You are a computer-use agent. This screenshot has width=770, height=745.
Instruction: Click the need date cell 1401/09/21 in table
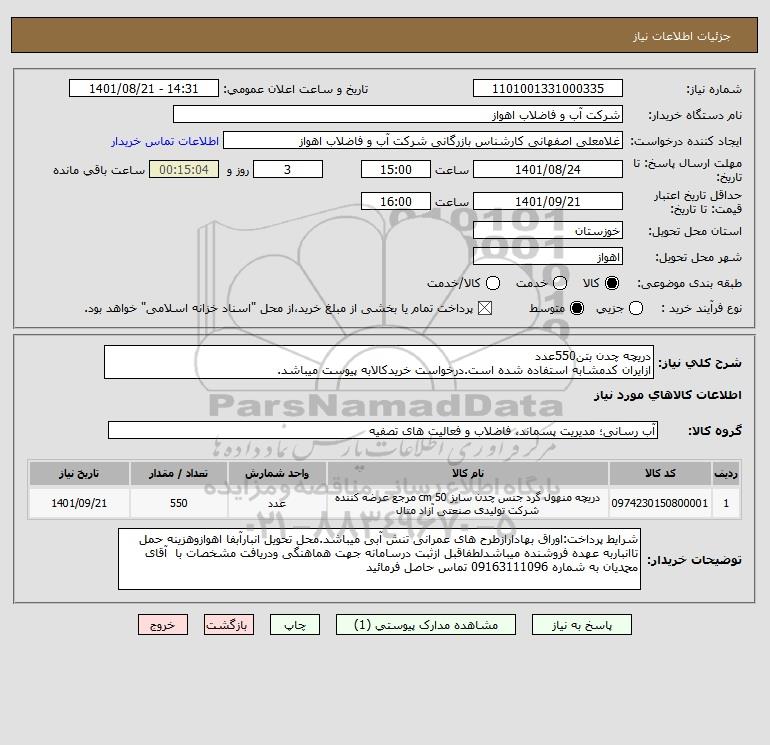point(79,503)
